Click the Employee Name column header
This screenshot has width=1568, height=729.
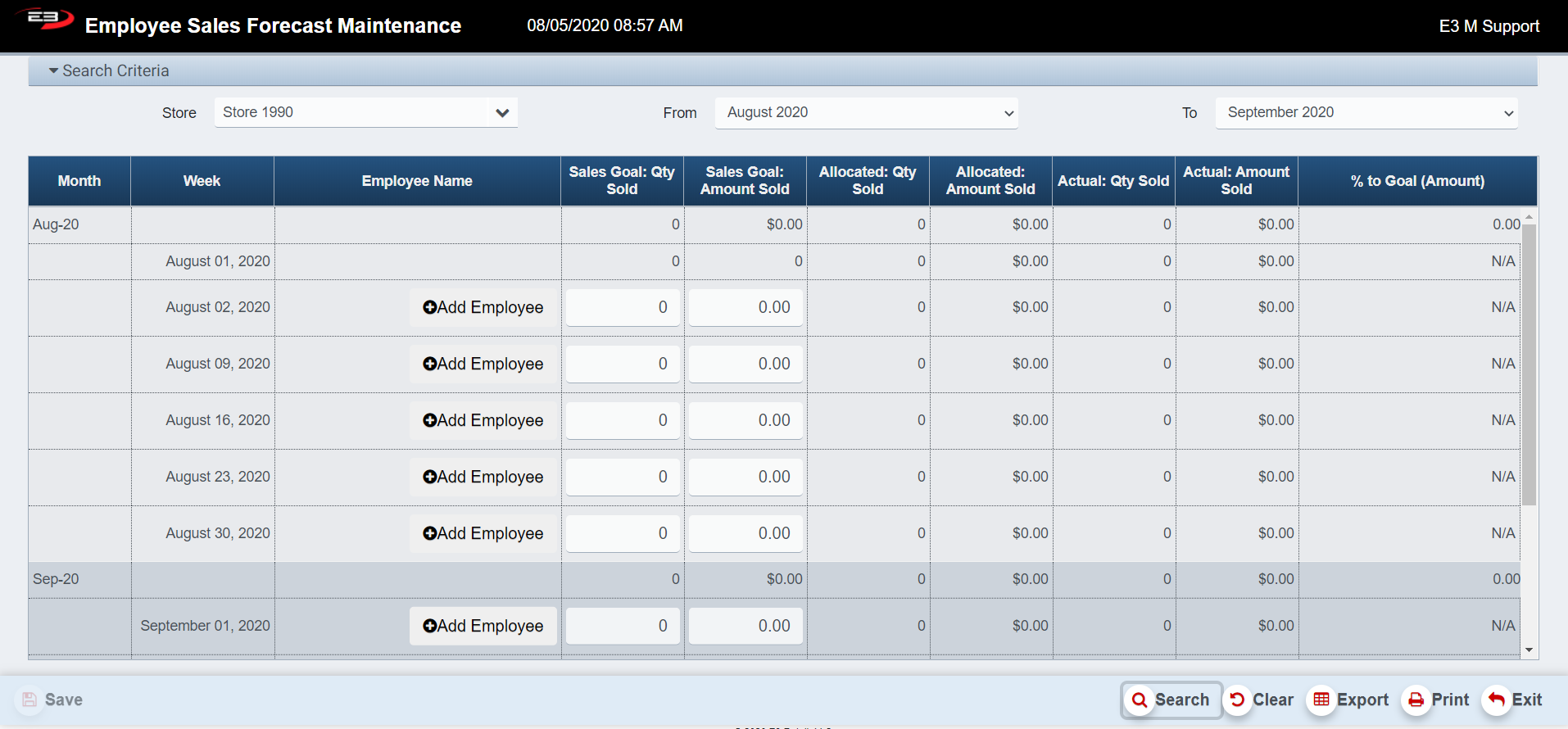[x=417, y=181]
